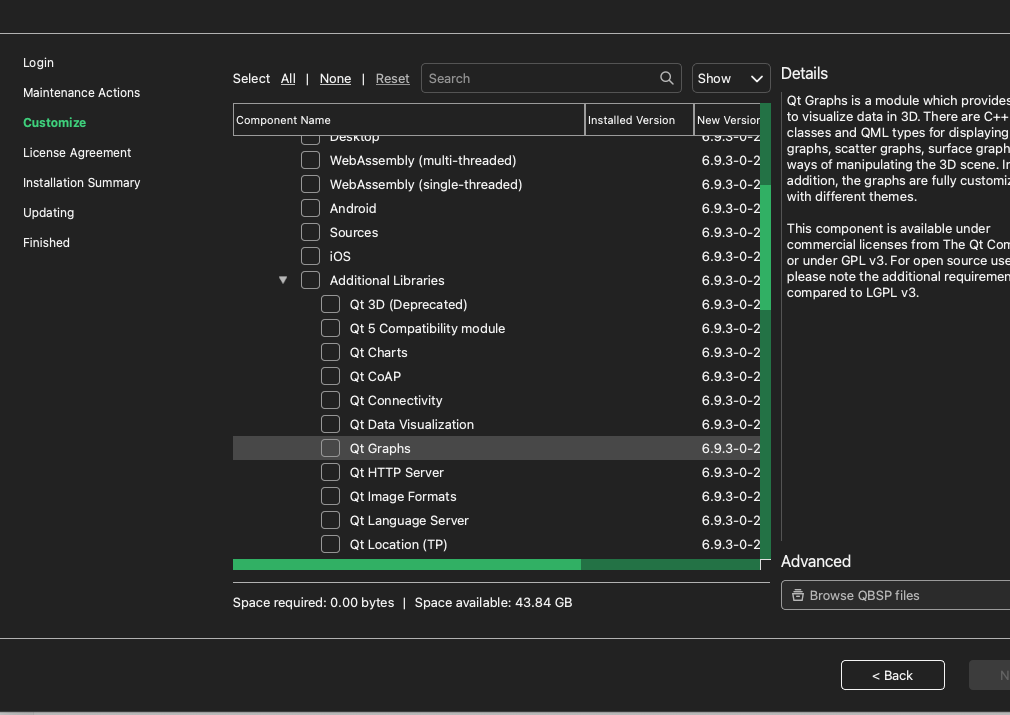1010x715 pixels.
Task: Select the WebAssembly (multi-threaded) checkbox
Action: (x=311, y=160)
